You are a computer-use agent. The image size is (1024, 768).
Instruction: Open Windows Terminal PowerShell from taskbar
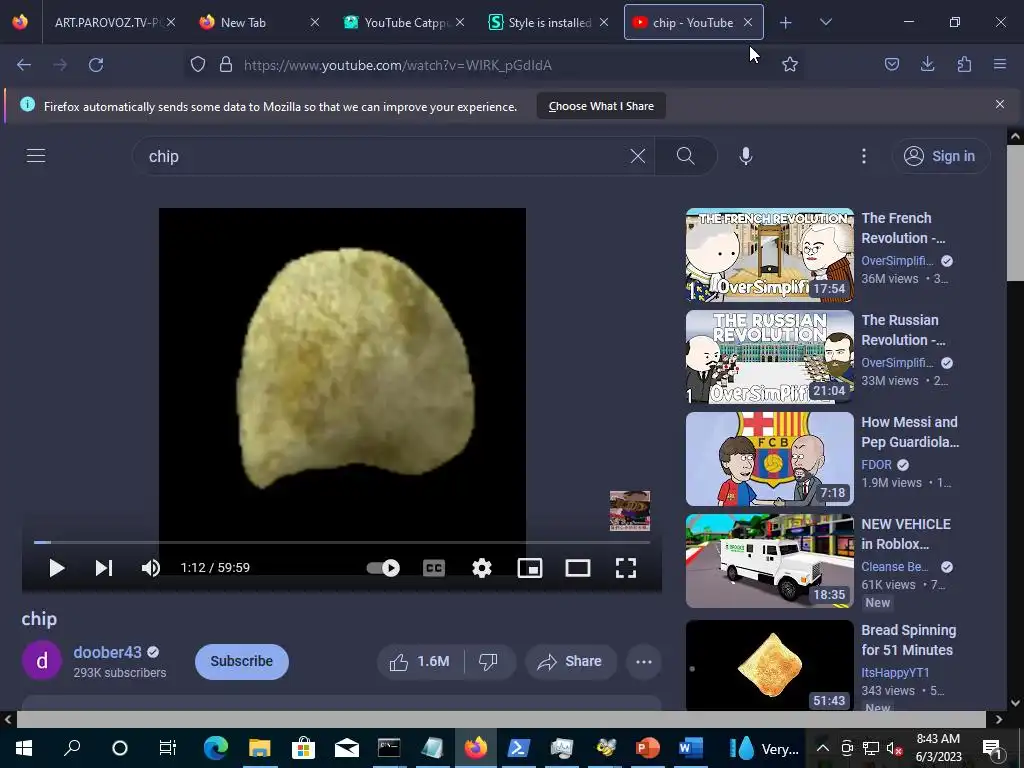tap(519, 748)
